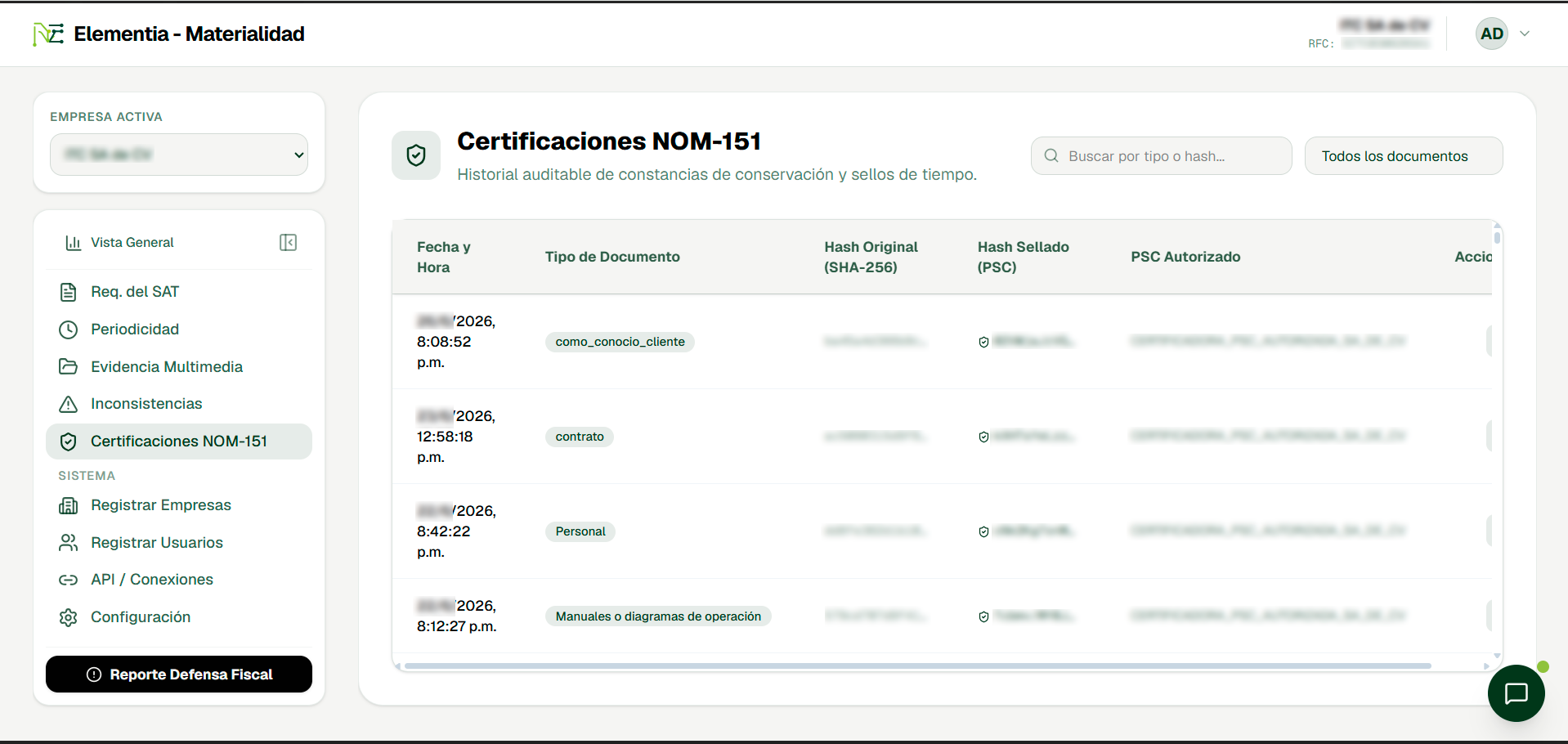Click the Registrar Empresas building icon

pyautogui.click(x=69, y=505)
